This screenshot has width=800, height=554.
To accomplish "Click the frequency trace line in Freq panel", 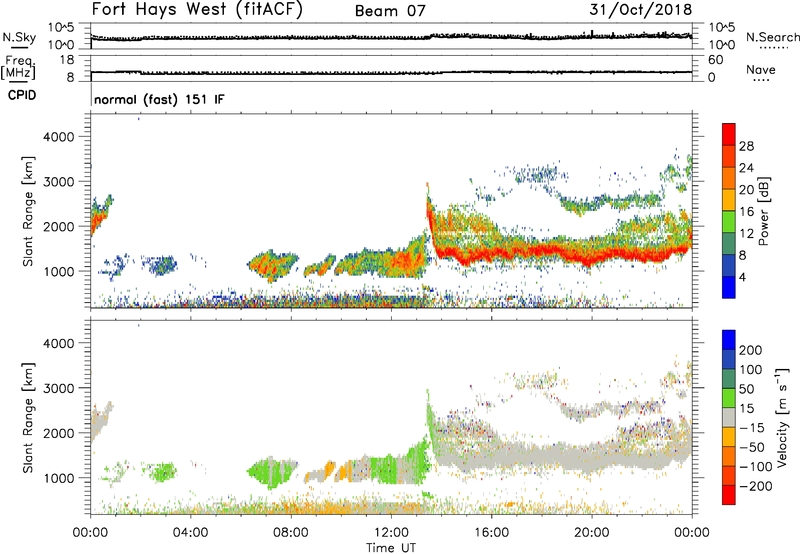I will click(x=391, y=72).
